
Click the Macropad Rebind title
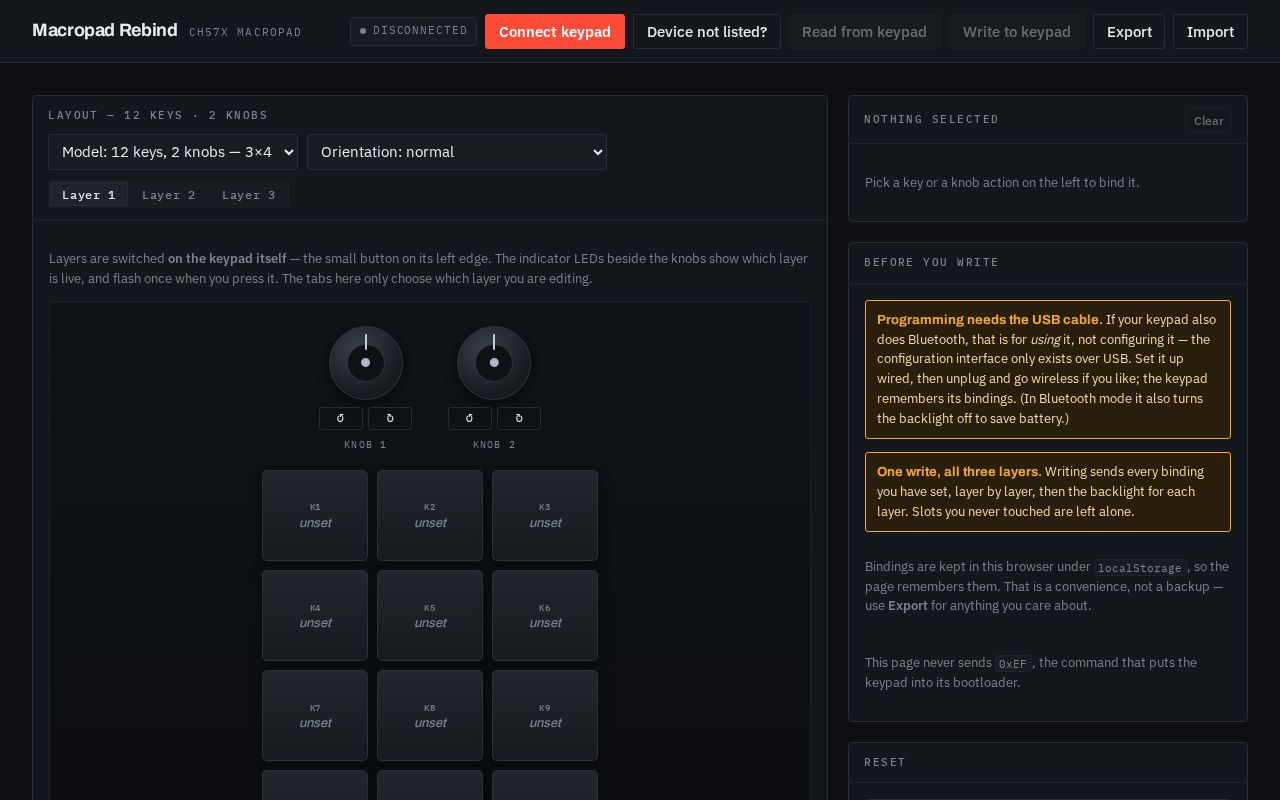click(x=105, y=31)
